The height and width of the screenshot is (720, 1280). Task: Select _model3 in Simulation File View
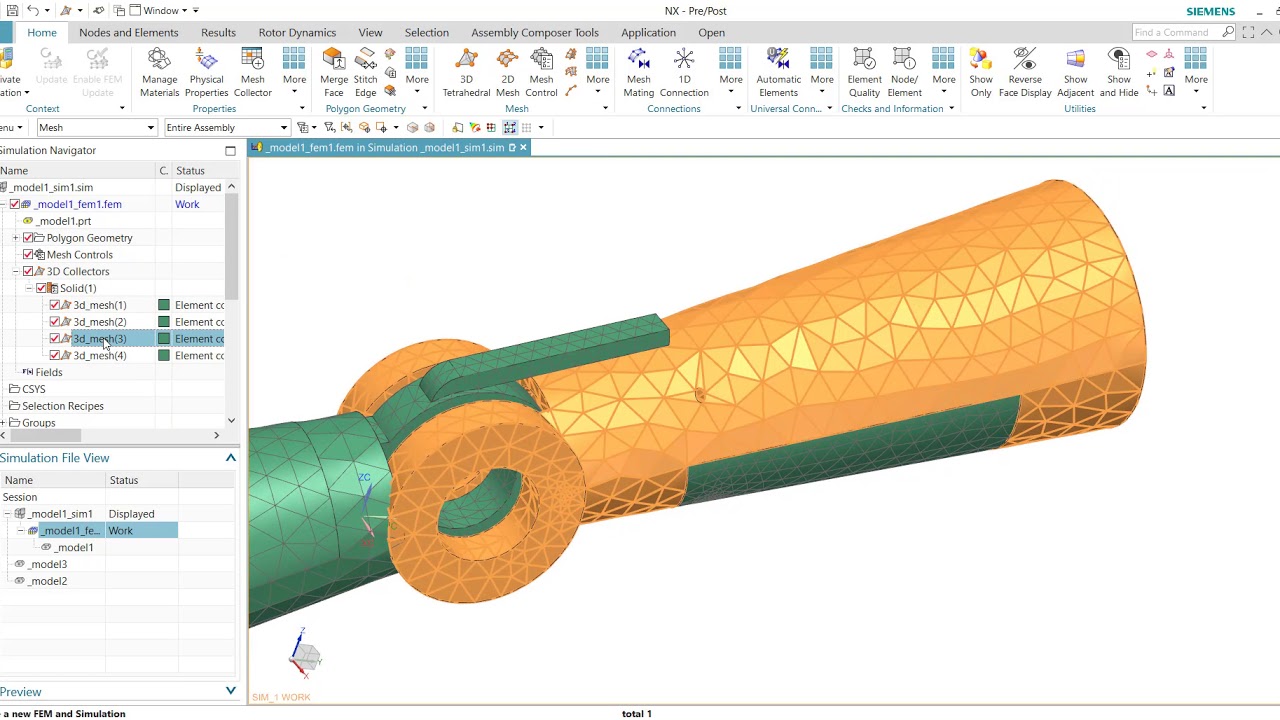coord(48,564)
